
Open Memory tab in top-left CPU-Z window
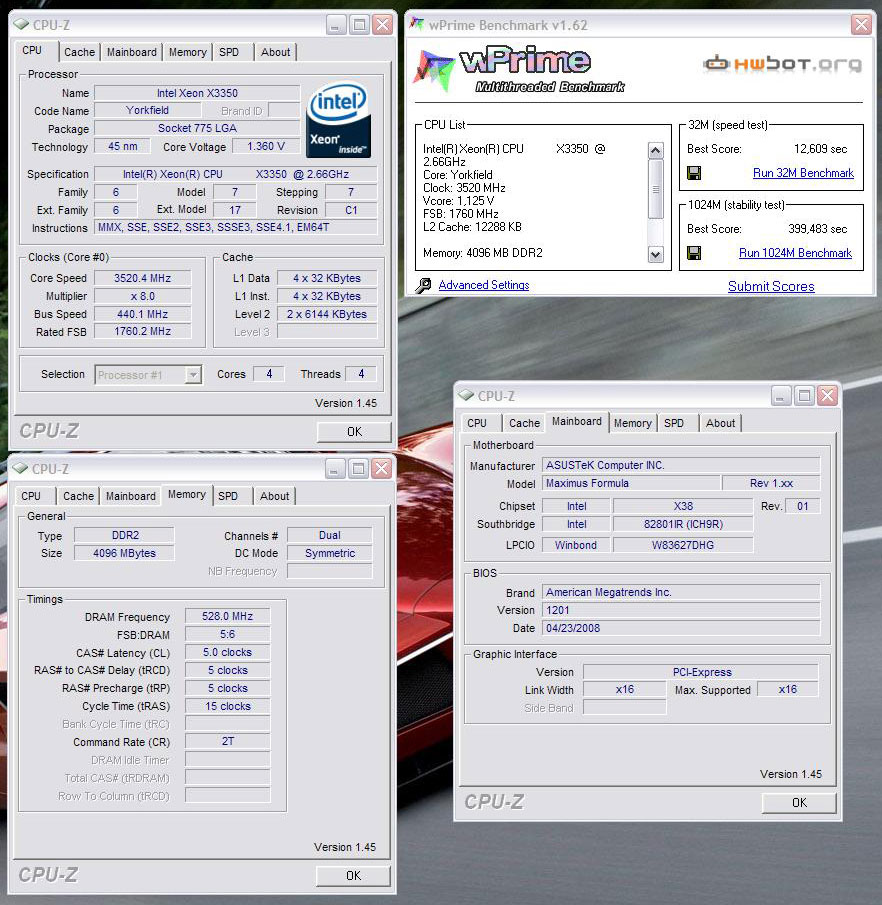188,52
